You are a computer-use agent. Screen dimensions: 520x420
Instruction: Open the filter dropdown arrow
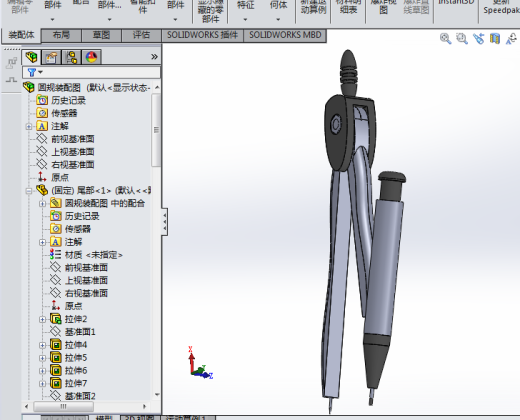click(x=41, y=72)
